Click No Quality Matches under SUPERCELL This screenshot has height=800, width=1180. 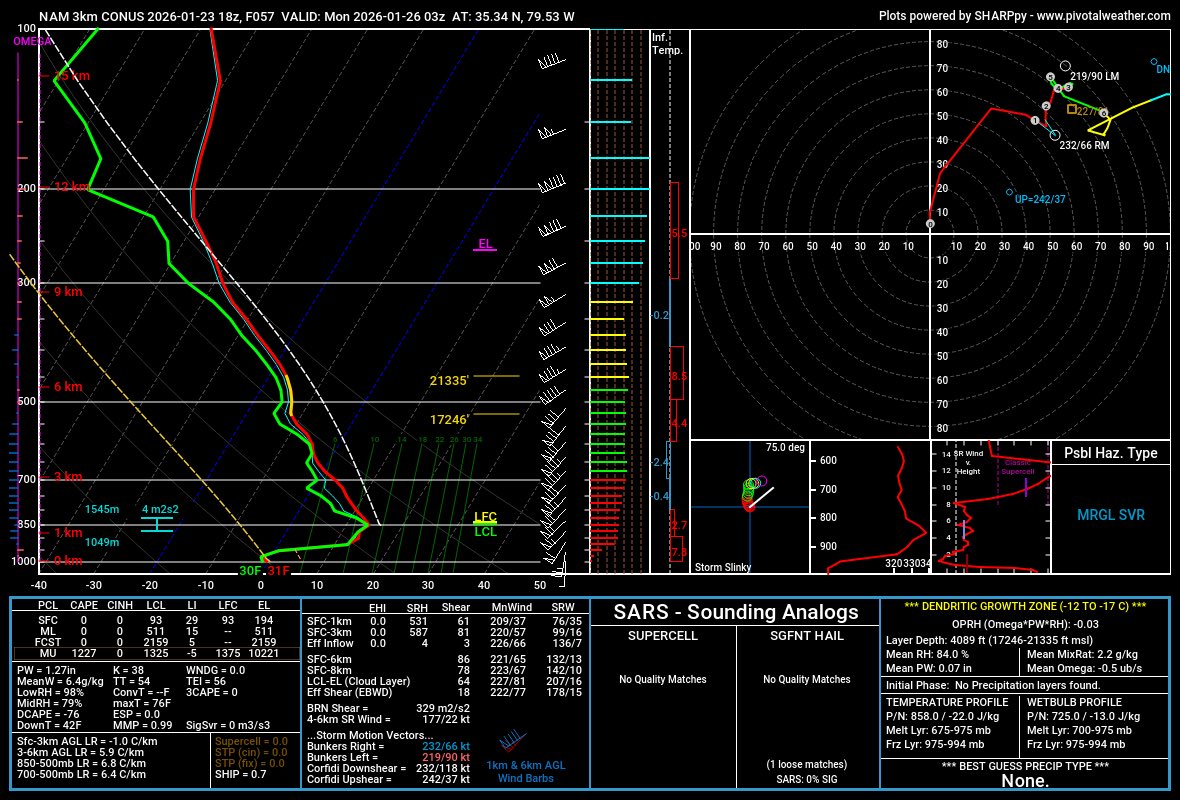point(662,679)
